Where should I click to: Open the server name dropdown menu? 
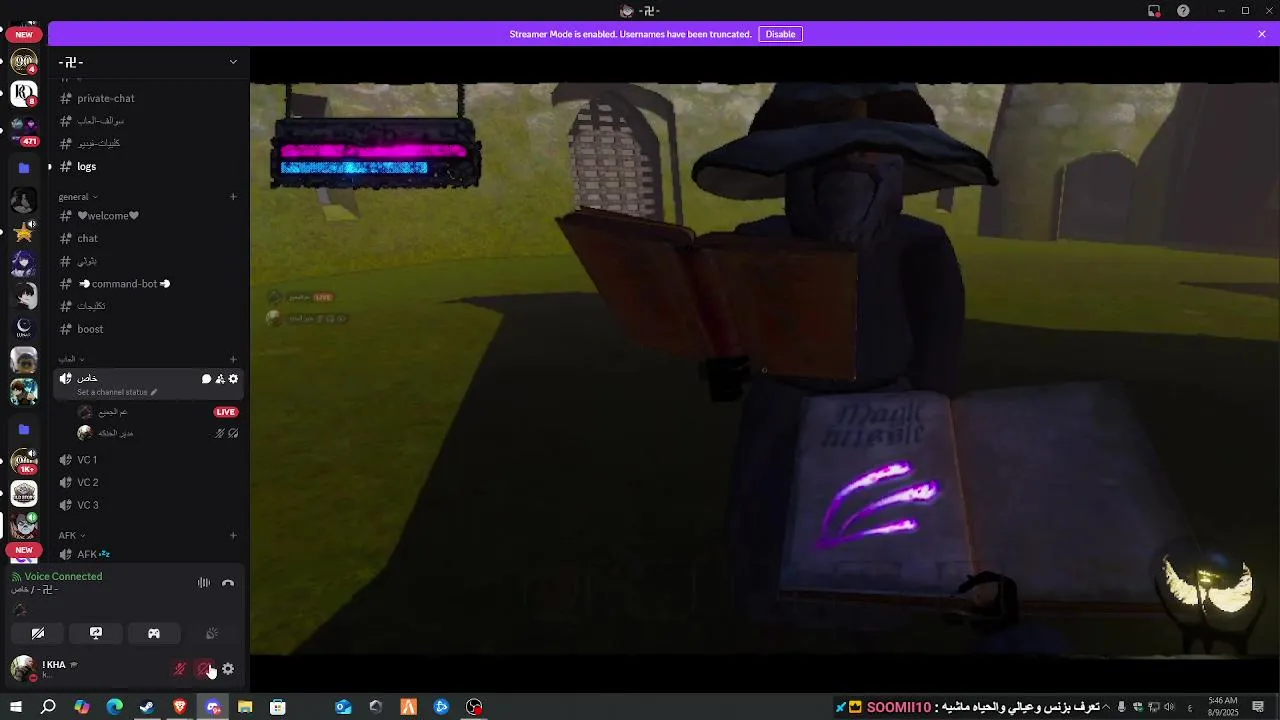[x=233, y=61]
